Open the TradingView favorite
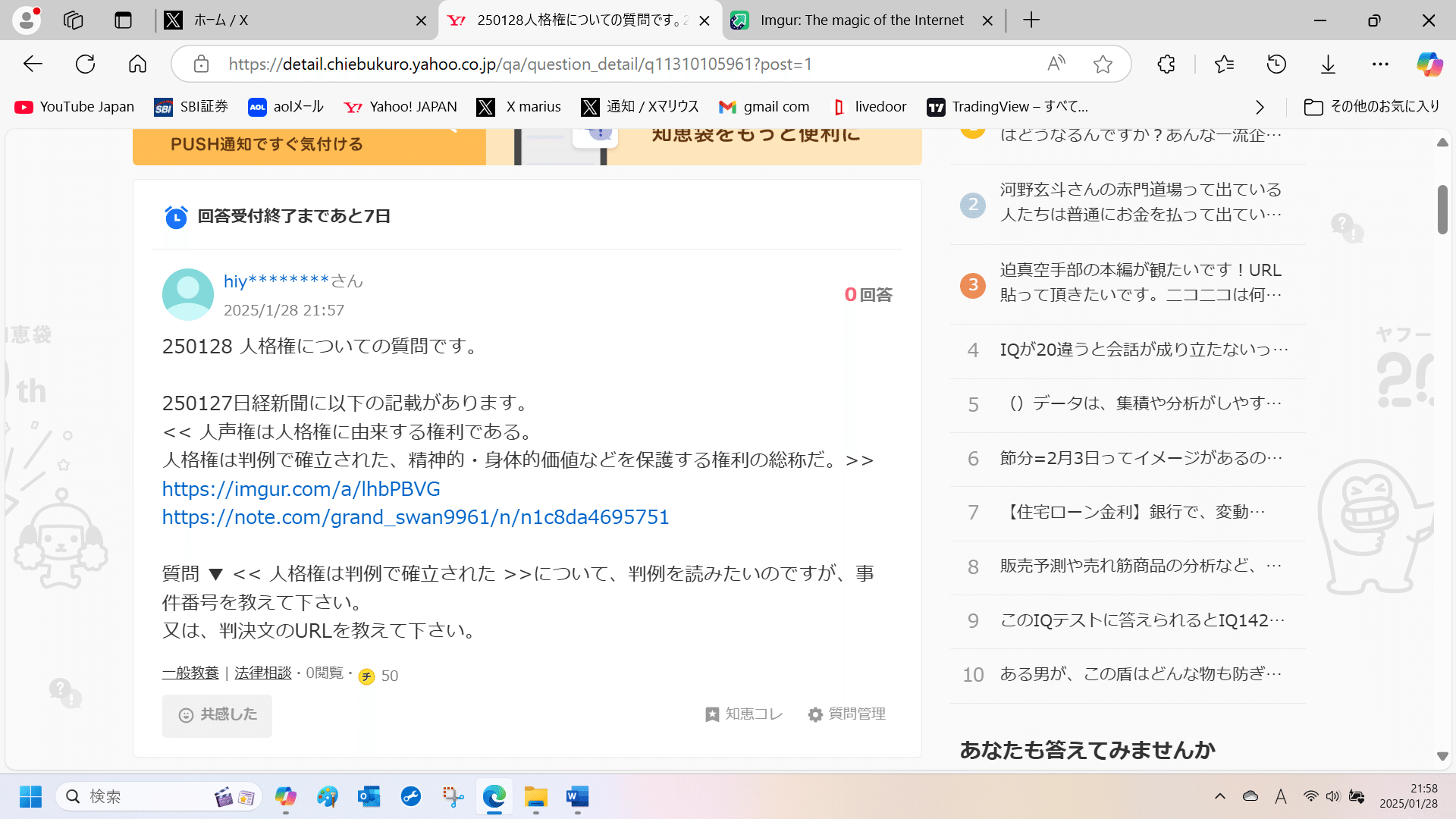 coord(1009,107)
